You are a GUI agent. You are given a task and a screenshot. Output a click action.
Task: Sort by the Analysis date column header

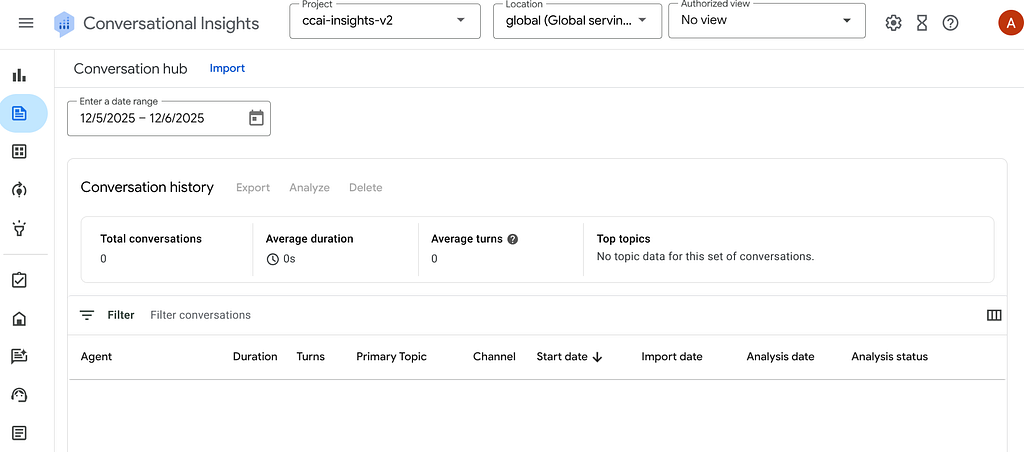(780, 357)
